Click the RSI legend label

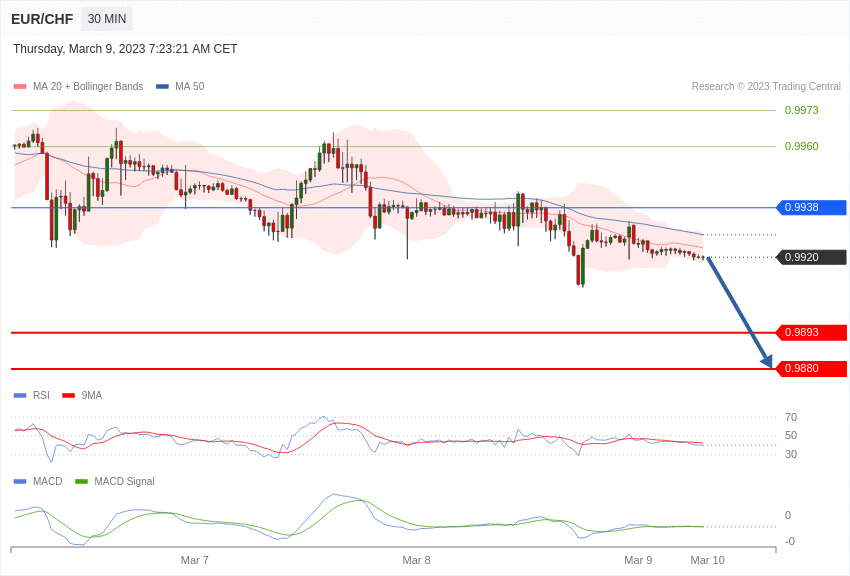click(x=41, y=396)
